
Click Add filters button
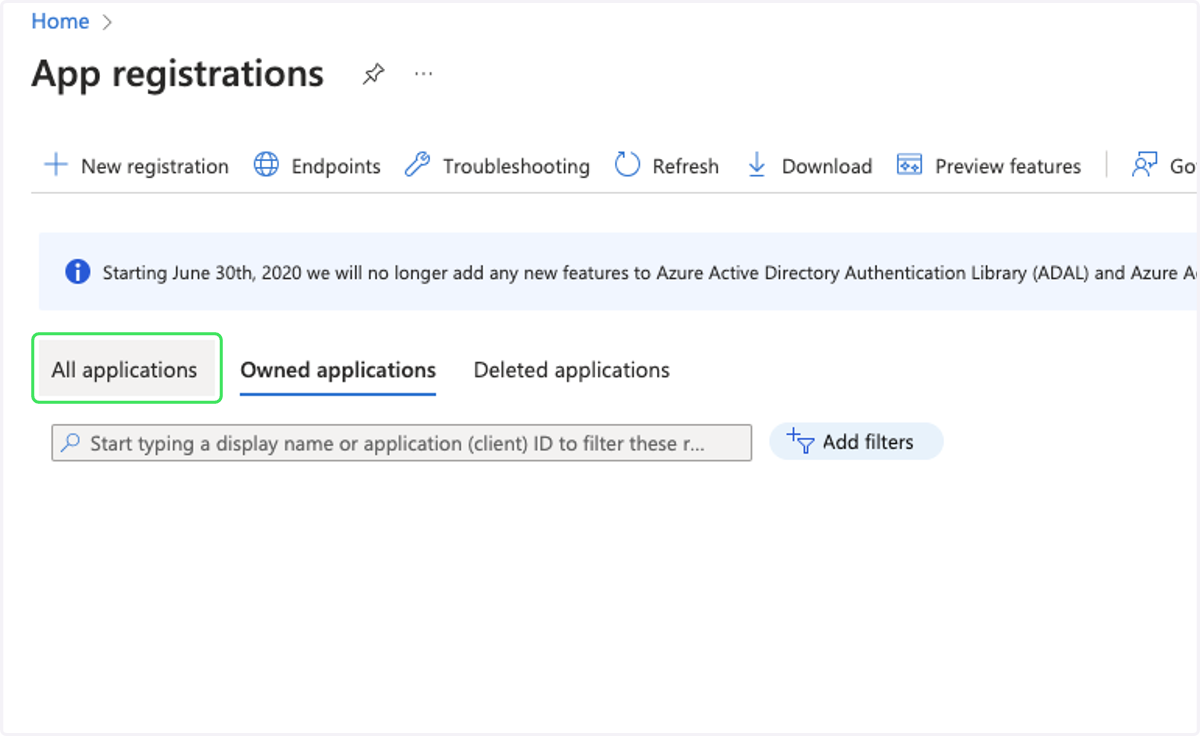(x=856, y=442)
